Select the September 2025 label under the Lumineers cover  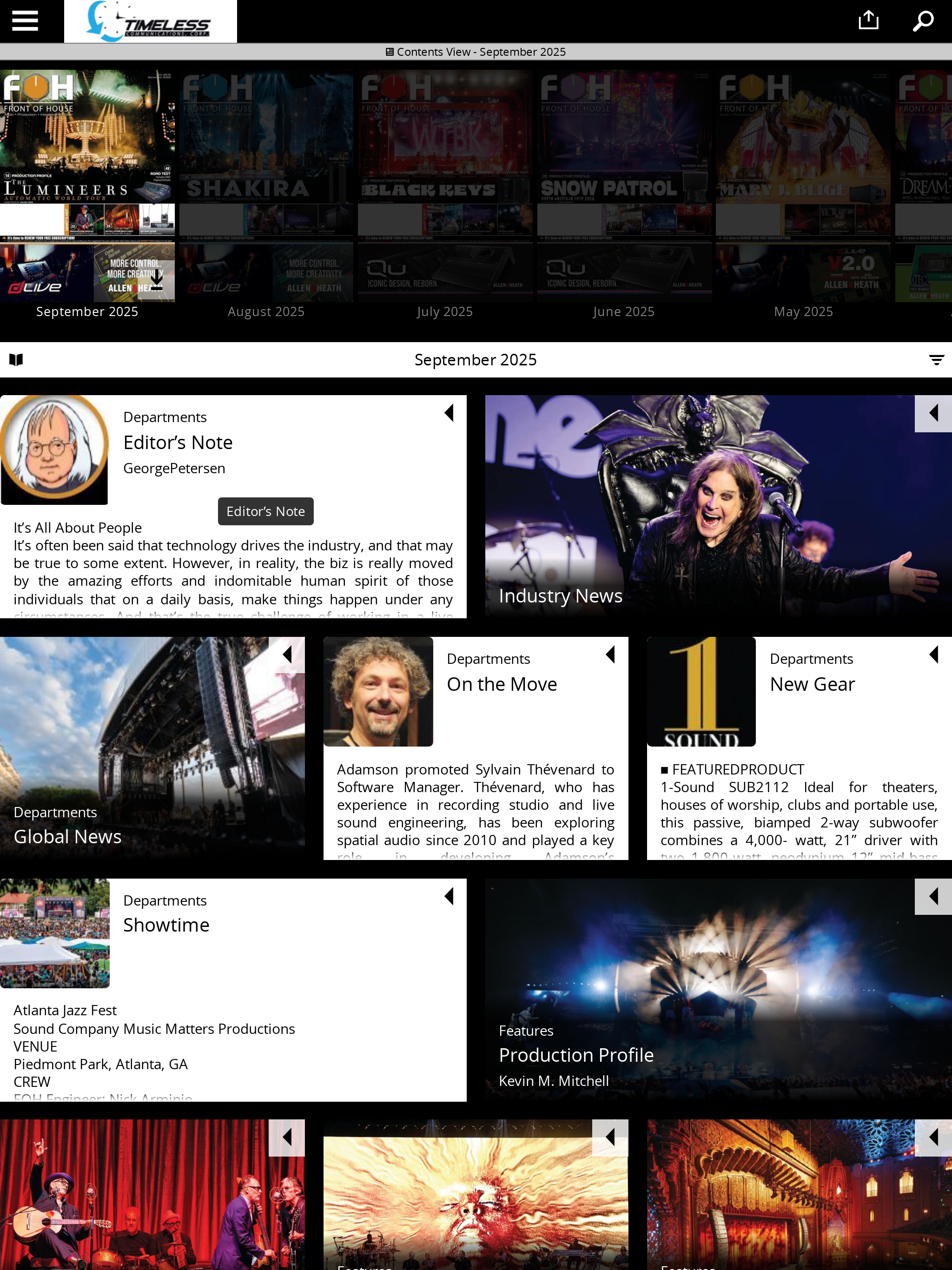[87, 312]
